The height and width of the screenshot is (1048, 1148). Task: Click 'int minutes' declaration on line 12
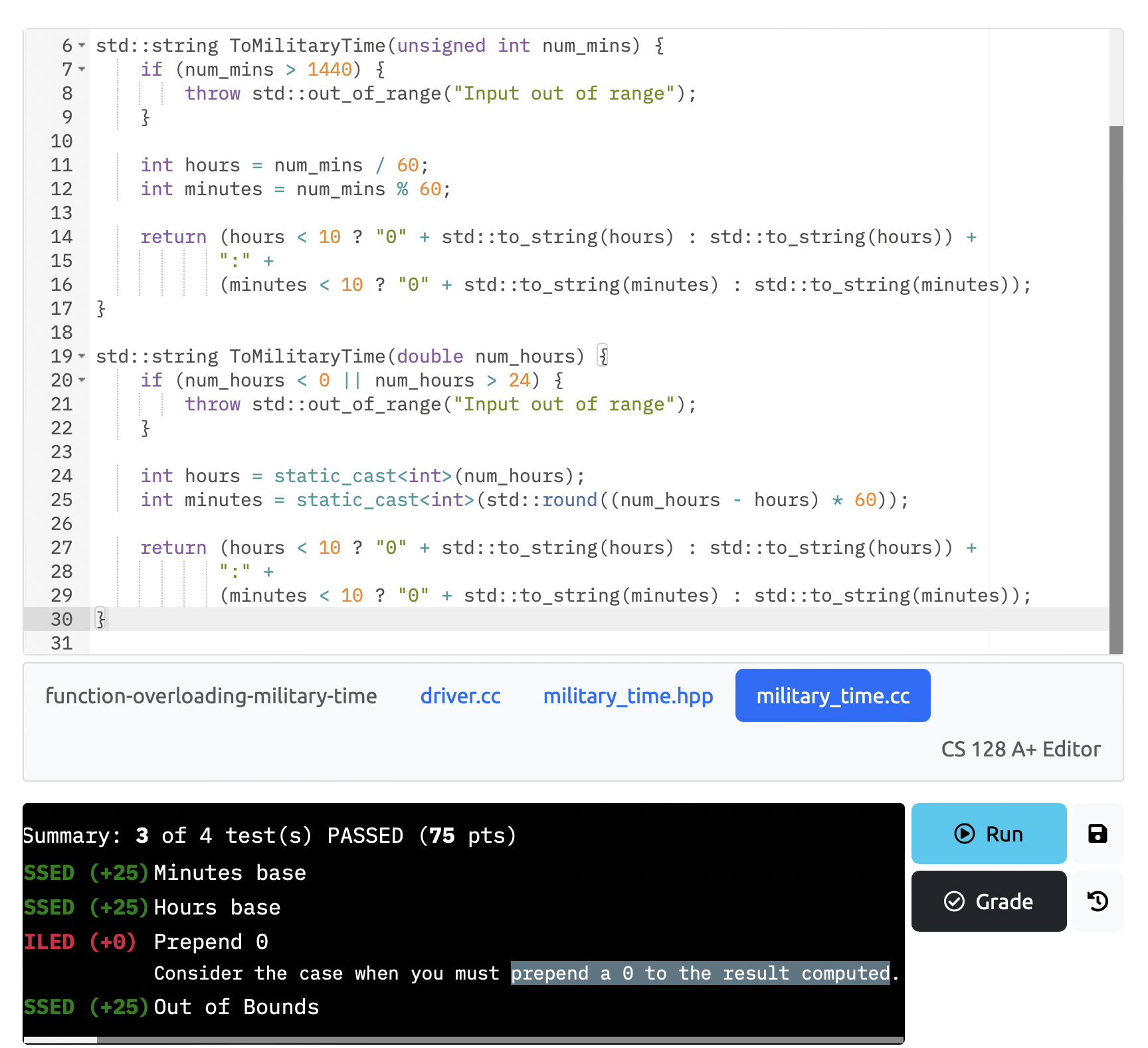click(201, 189)
